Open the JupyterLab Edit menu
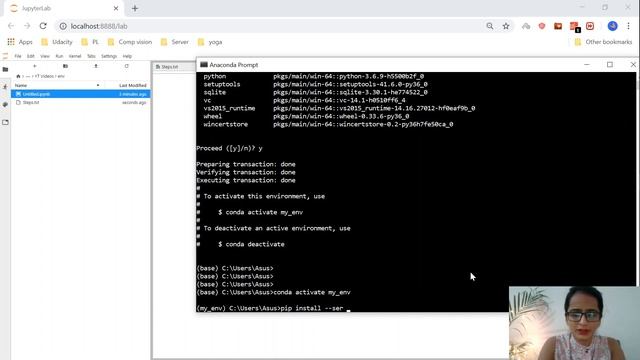Viewport: 640px width, 360px height. point(31,56)
